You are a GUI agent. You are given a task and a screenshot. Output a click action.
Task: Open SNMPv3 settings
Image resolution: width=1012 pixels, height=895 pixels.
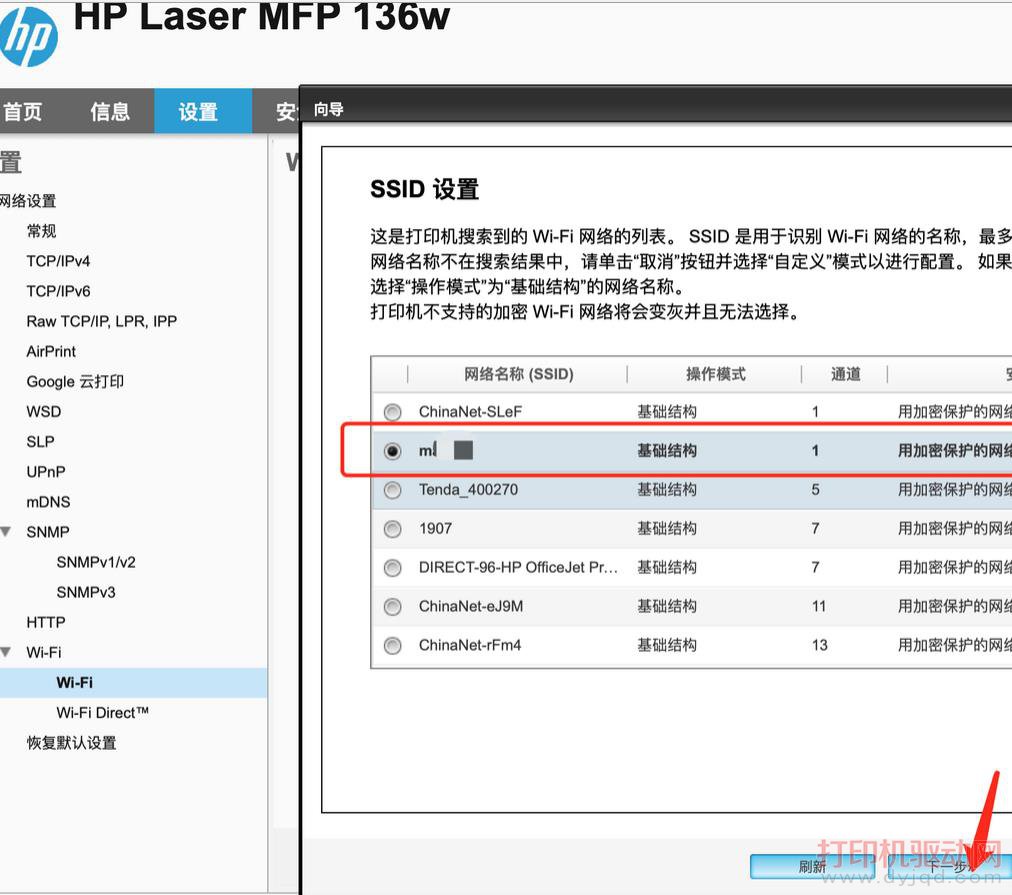pyautogui.click(x=86, y=592)
